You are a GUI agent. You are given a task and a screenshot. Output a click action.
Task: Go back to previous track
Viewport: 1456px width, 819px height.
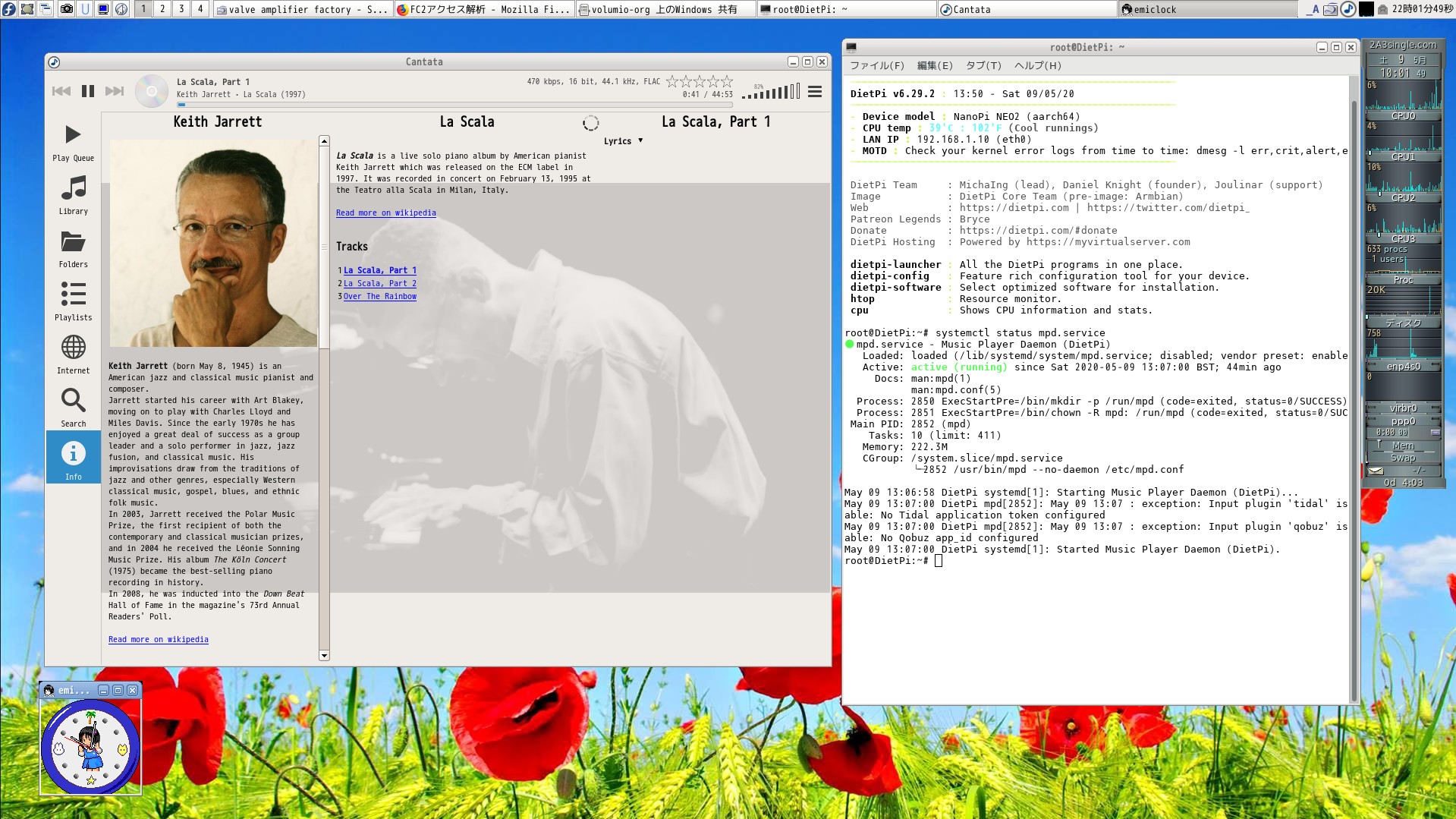[61, 91]
